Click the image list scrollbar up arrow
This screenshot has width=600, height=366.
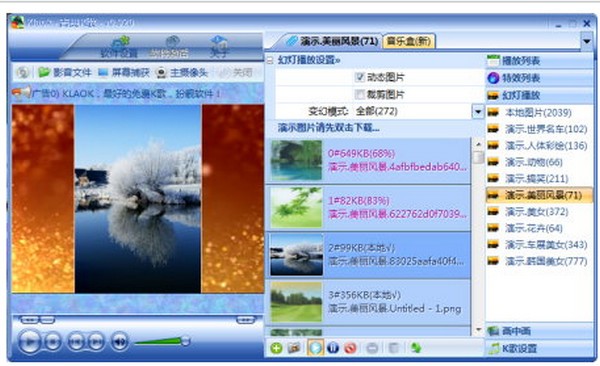(478, 144)
